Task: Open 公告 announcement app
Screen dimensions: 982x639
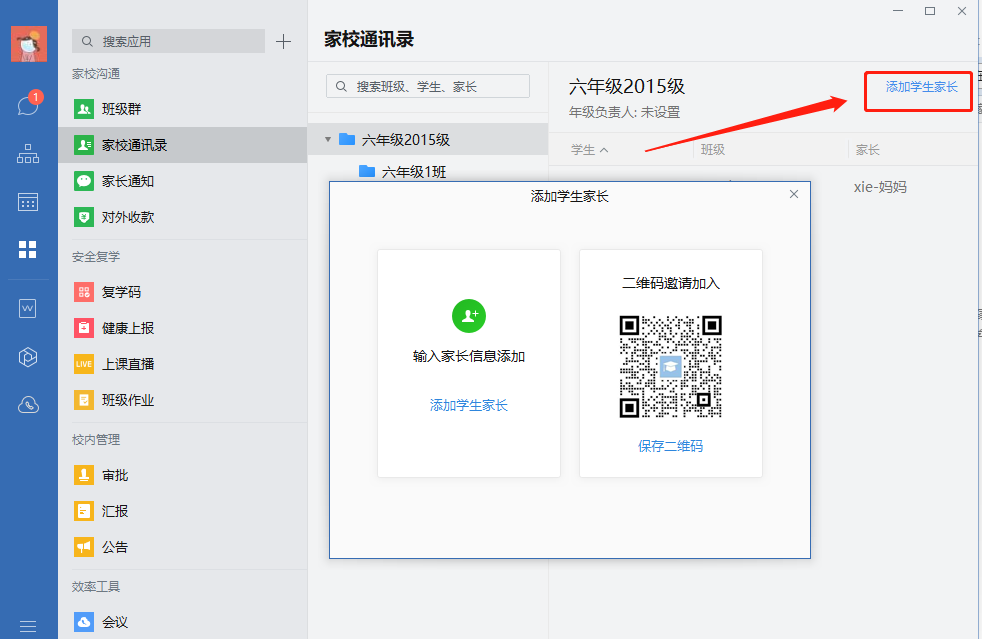Action: [182, 548]
